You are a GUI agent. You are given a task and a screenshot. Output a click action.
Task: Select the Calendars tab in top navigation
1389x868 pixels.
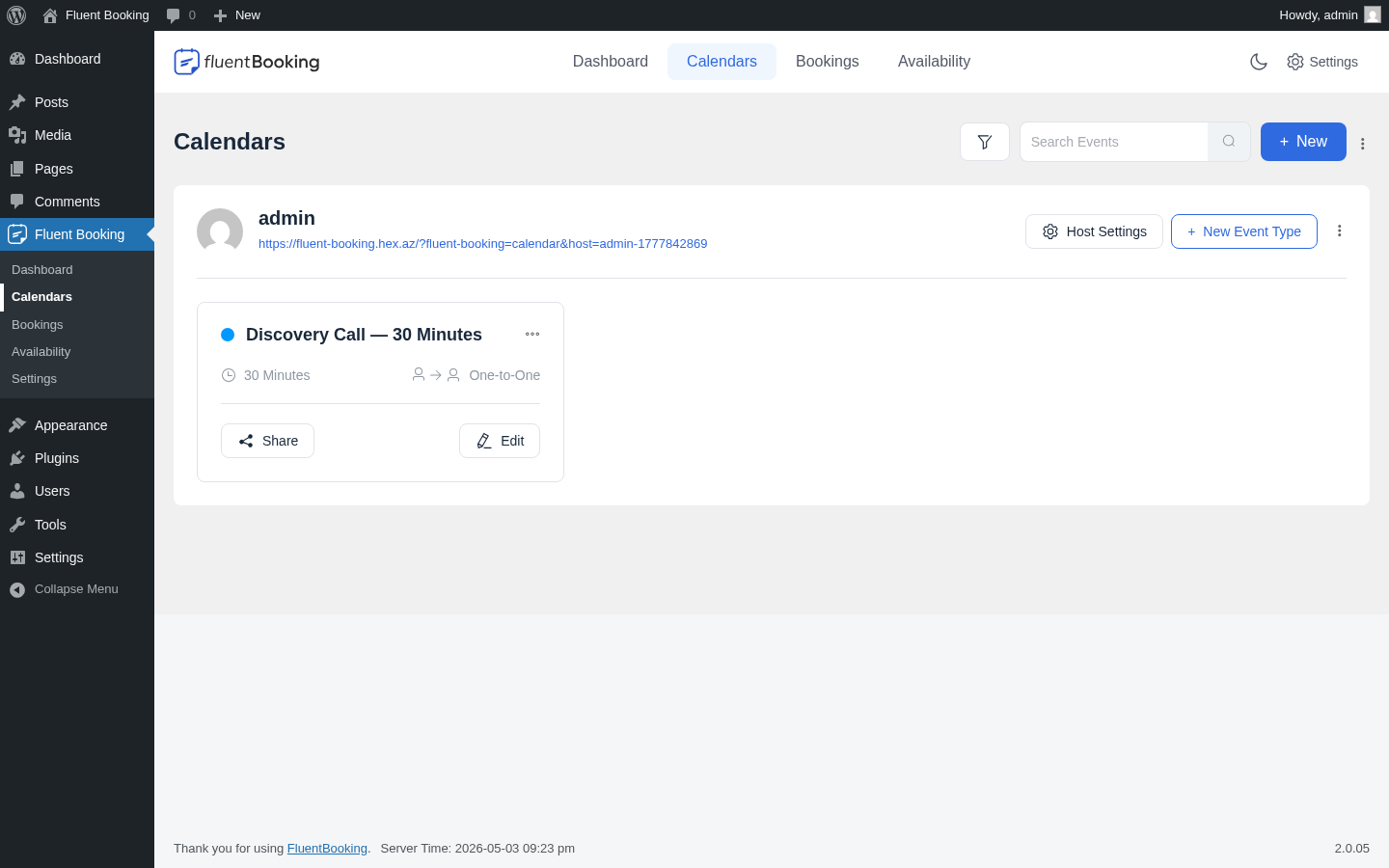[x=722, y=62]
